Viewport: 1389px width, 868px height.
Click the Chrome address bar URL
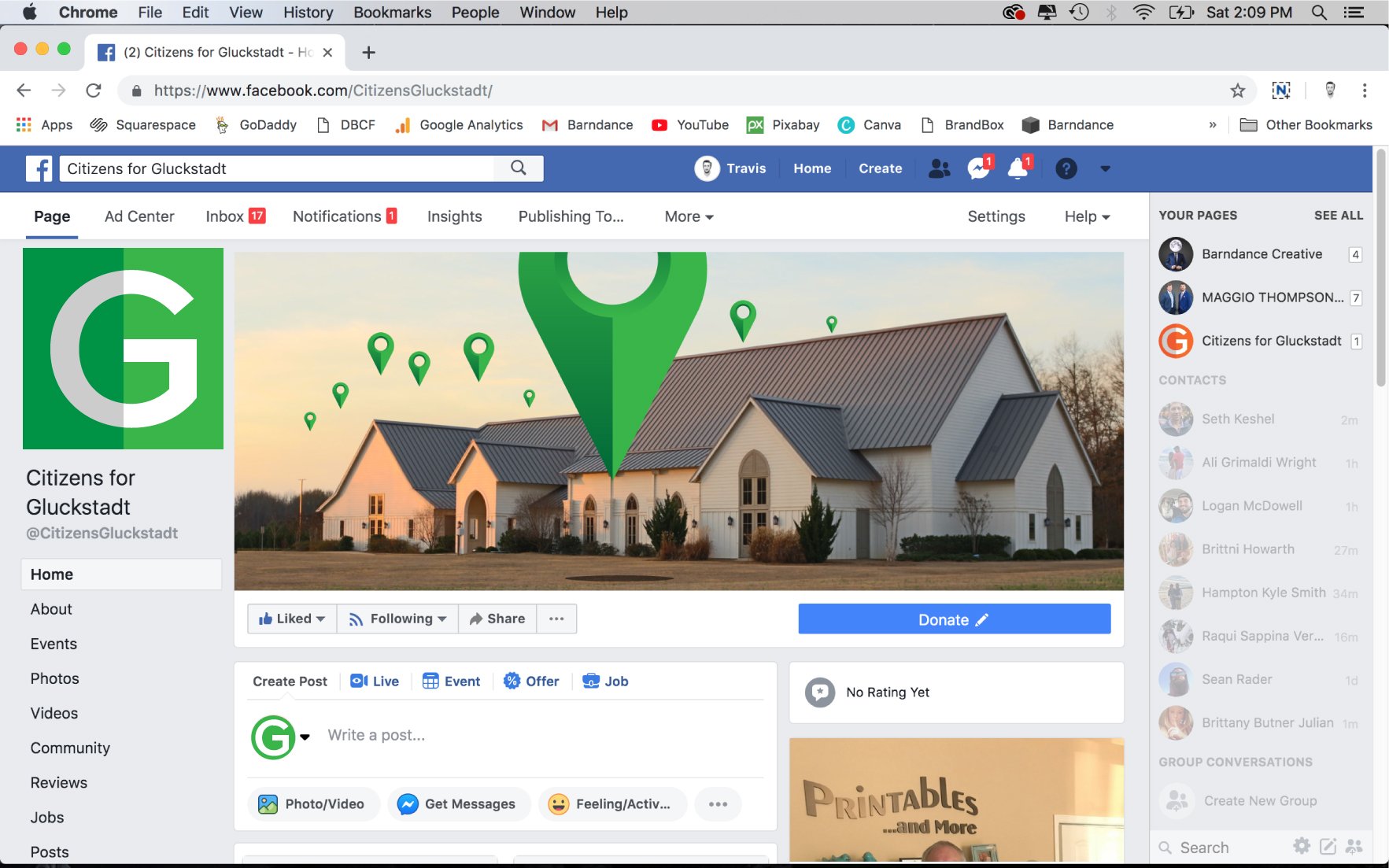click(x=323, y=90)
